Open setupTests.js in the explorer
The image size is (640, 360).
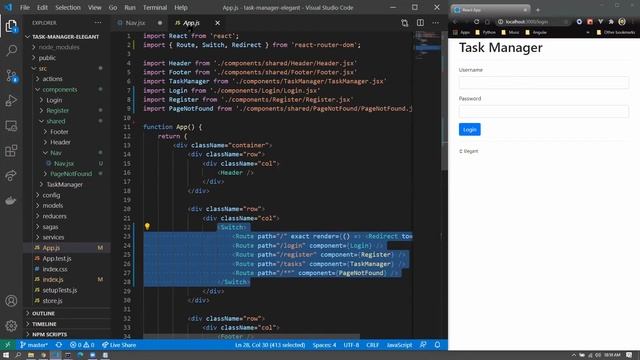click(60, 290)
